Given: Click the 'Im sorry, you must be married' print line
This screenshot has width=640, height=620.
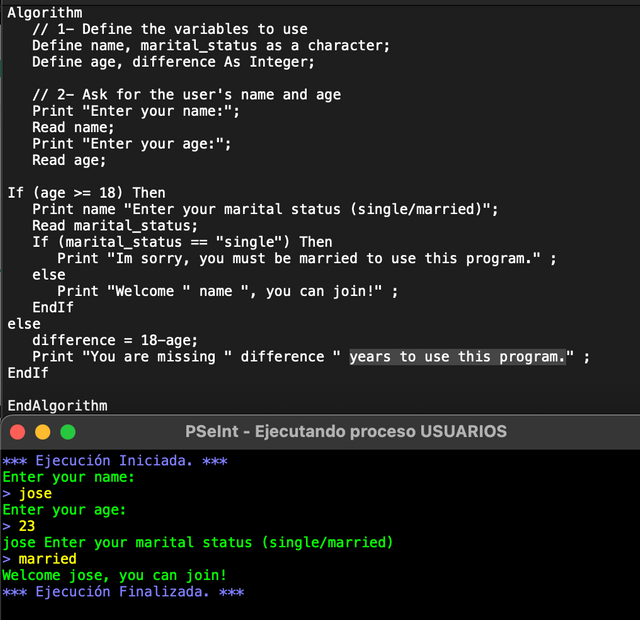Looking at the screenshot, I should 307,258.
